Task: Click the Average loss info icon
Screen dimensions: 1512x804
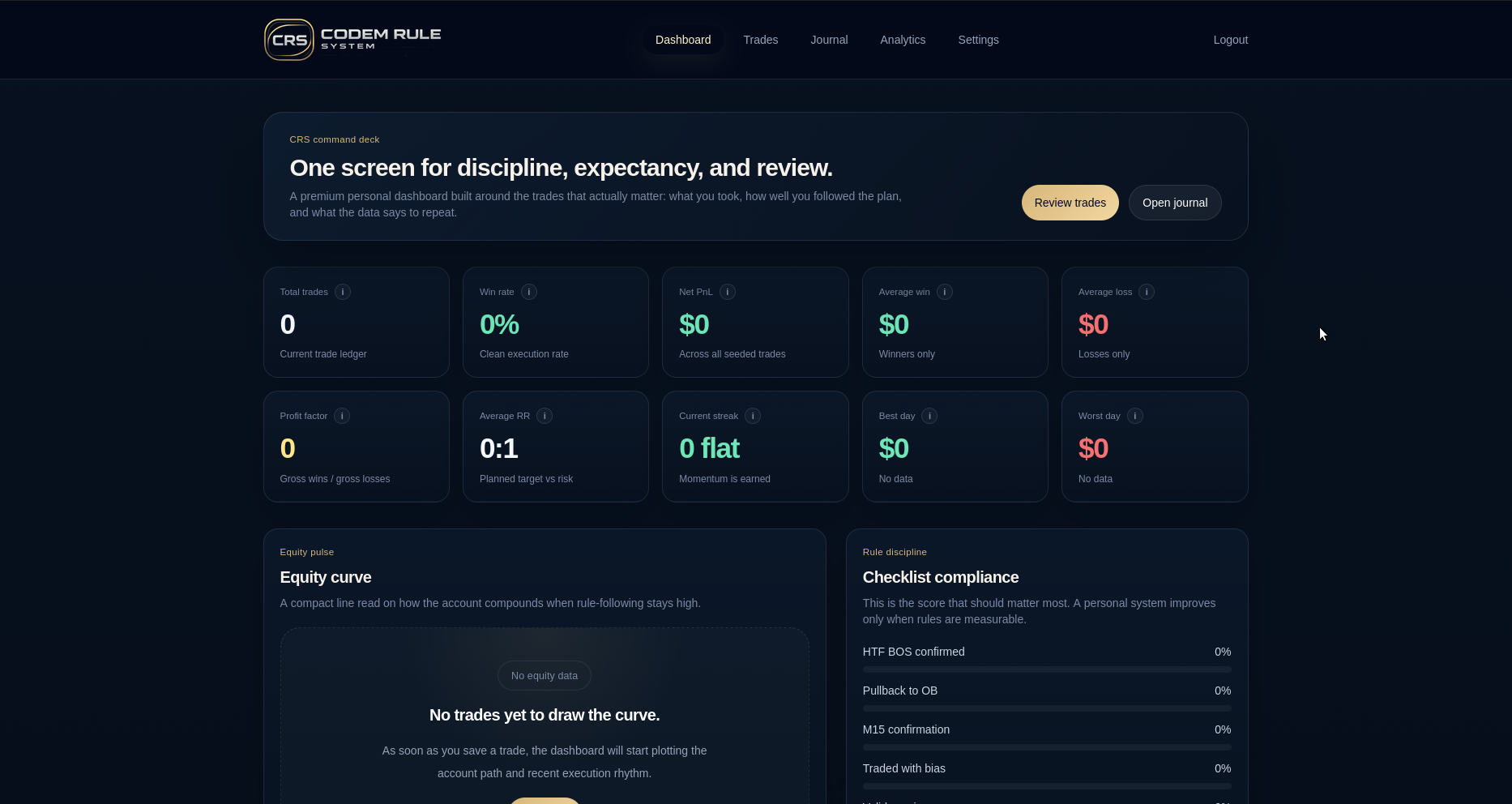Action: coord(1147,292)
